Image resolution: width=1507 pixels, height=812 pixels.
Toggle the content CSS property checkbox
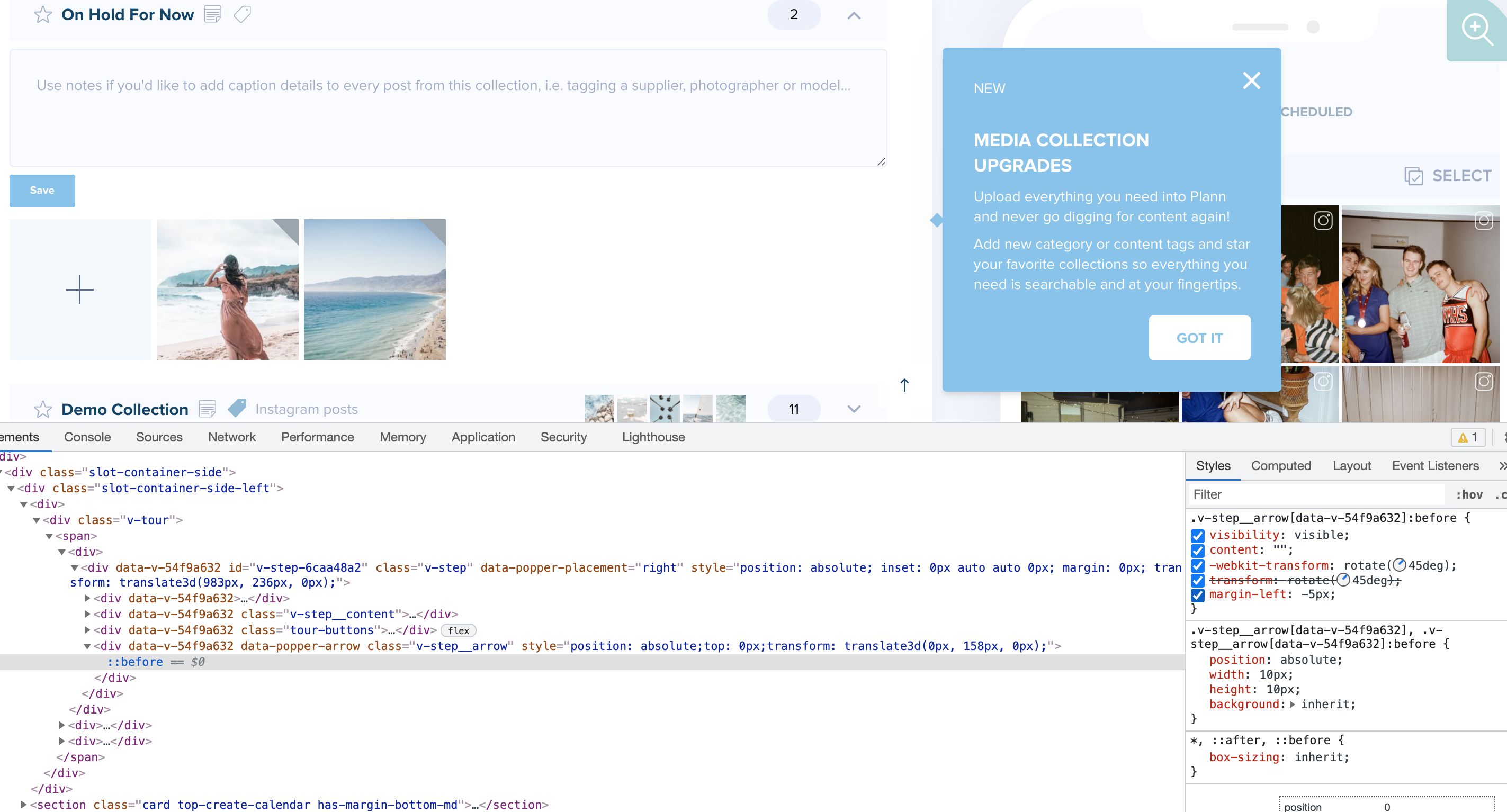pos(1198,551)
